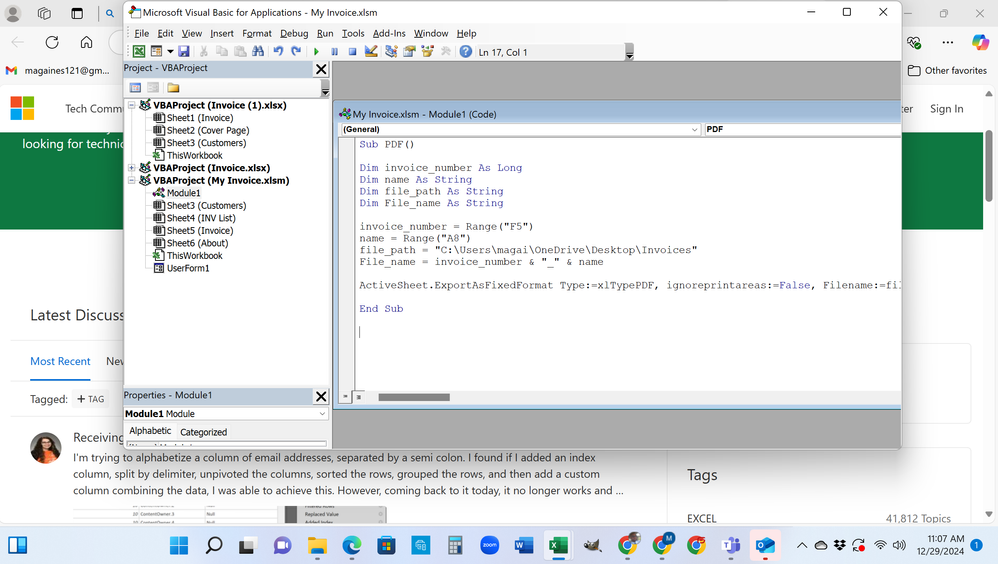The height and width of the screenshot is (564, 998).
Task: Open the (General) object dropdown
Action: [x=694, y=130]
